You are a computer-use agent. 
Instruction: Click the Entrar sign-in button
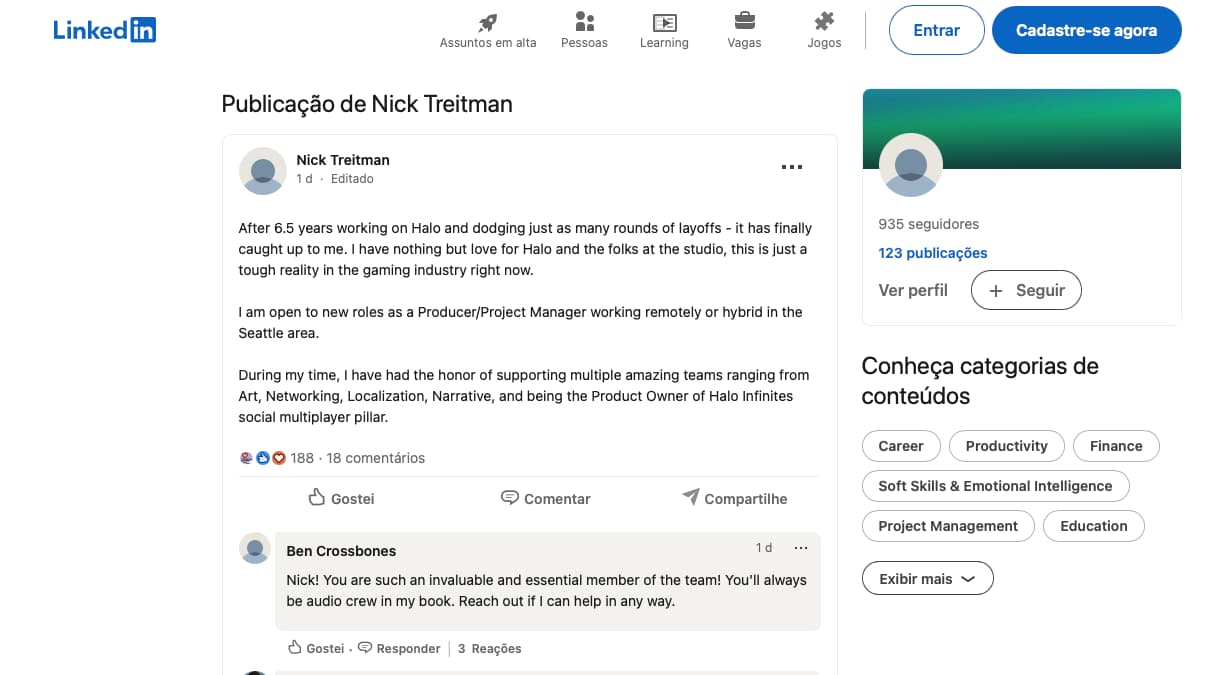click(x=936, y=30)
